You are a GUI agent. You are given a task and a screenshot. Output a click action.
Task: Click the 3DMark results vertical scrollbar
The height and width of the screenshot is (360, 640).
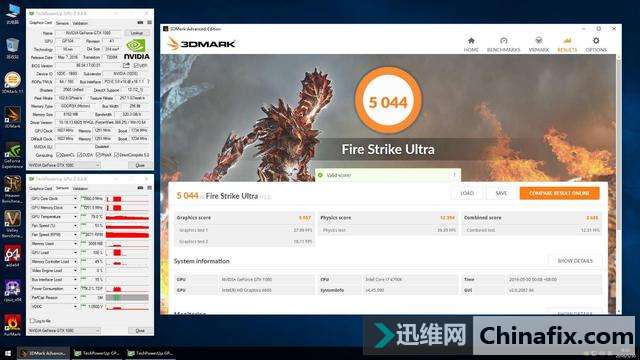coord(618,184)
